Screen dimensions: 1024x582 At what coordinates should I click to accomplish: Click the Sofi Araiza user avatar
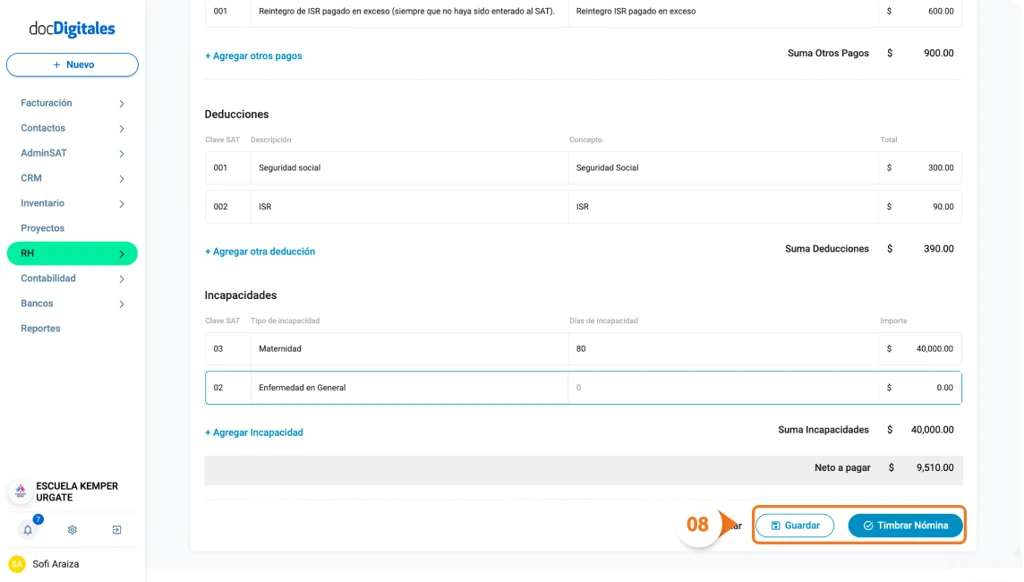point(17,564)
